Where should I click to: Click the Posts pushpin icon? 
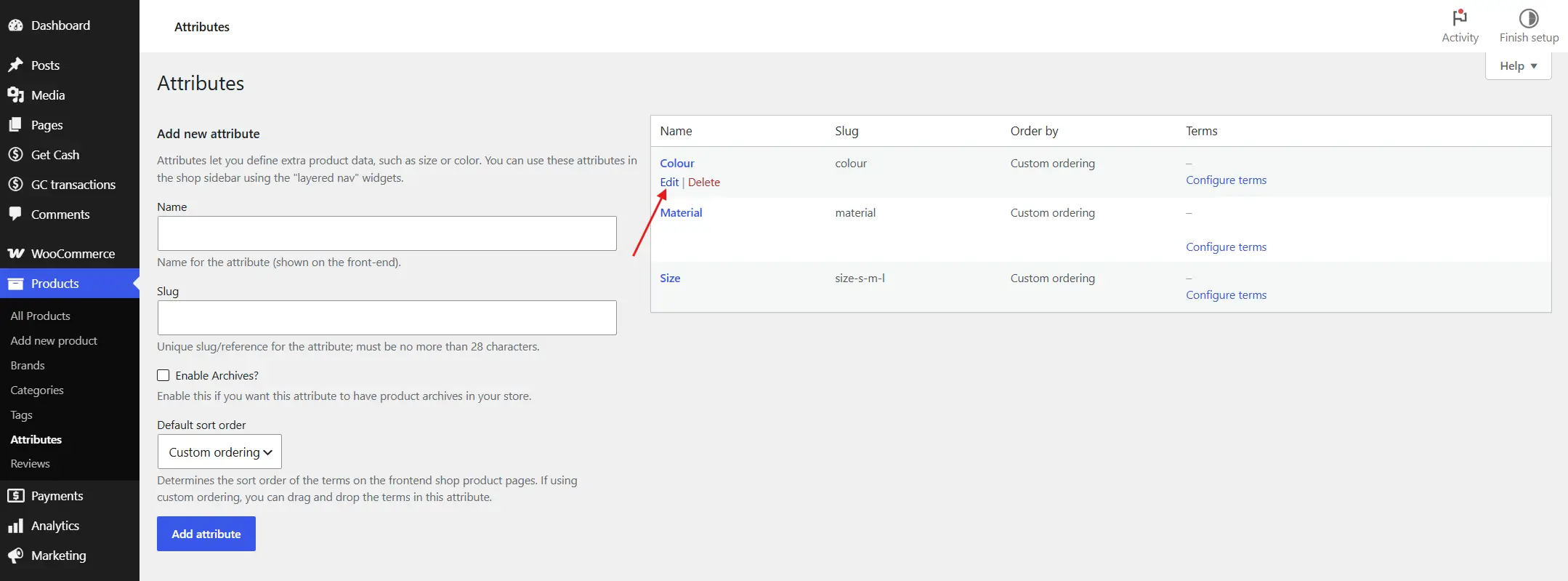15,65
